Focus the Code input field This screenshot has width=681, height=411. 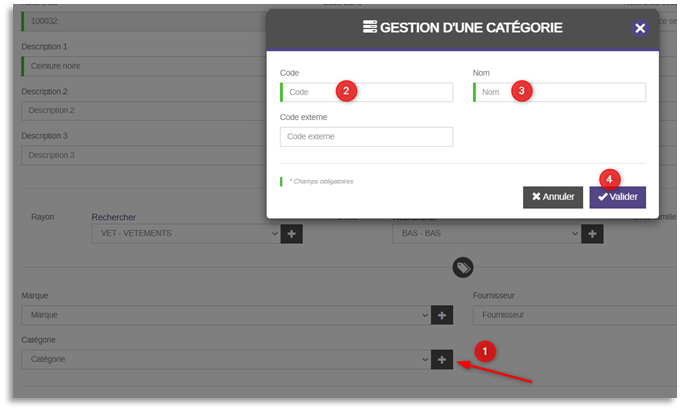point(366,92)
